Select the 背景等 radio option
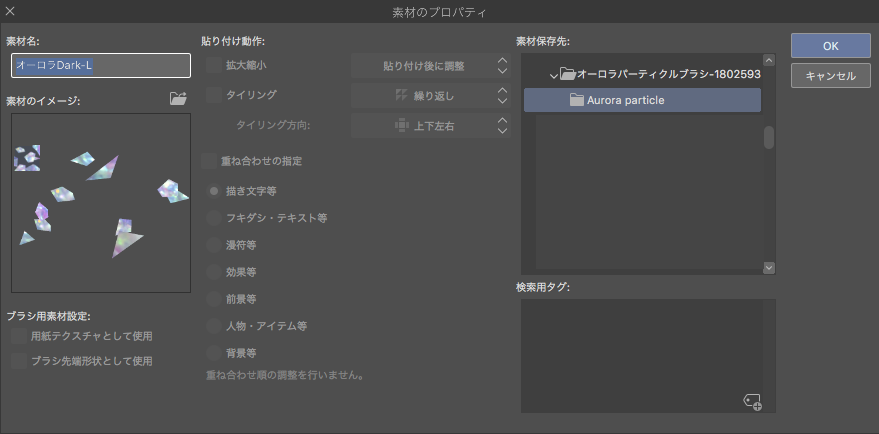 point(214,353)
